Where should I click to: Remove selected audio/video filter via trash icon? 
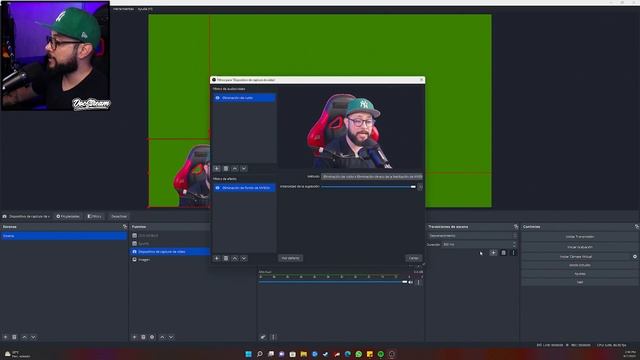tap(226, 169)
